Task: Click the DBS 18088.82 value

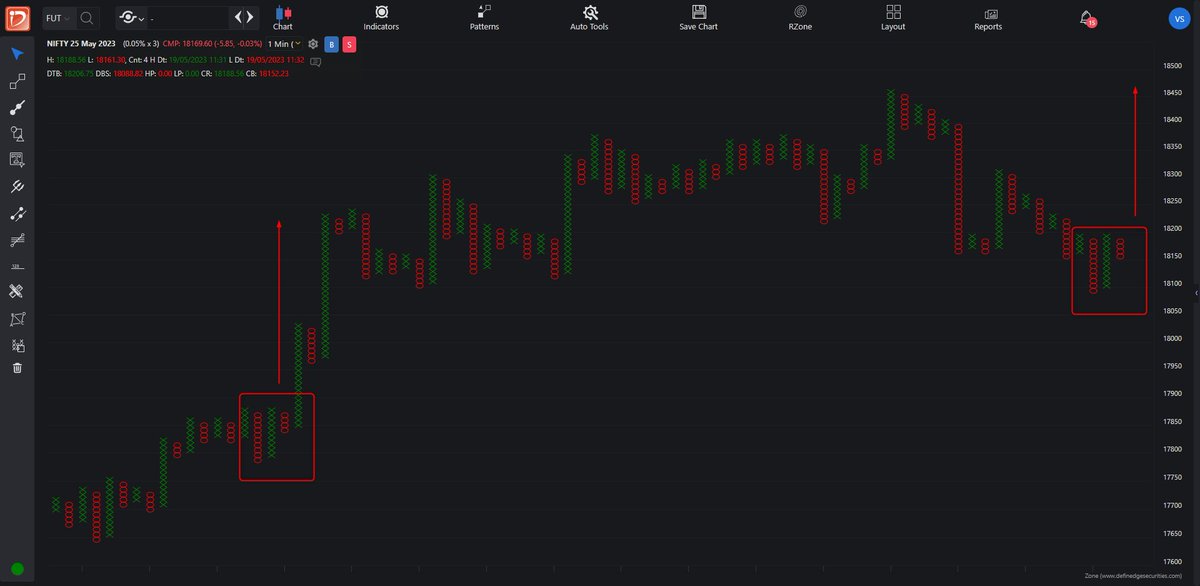Action: (x=119, y=74)
